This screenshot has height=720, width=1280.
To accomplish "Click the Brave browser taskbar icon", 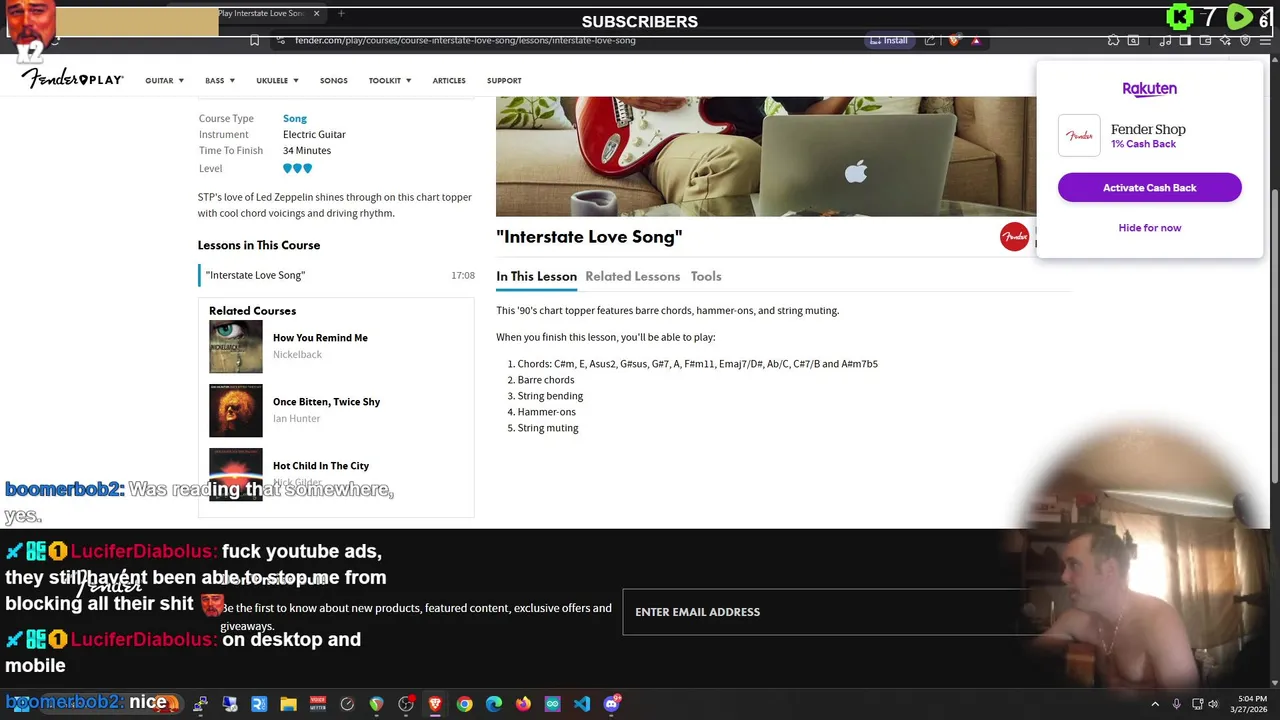I will [x=435, y=704].
